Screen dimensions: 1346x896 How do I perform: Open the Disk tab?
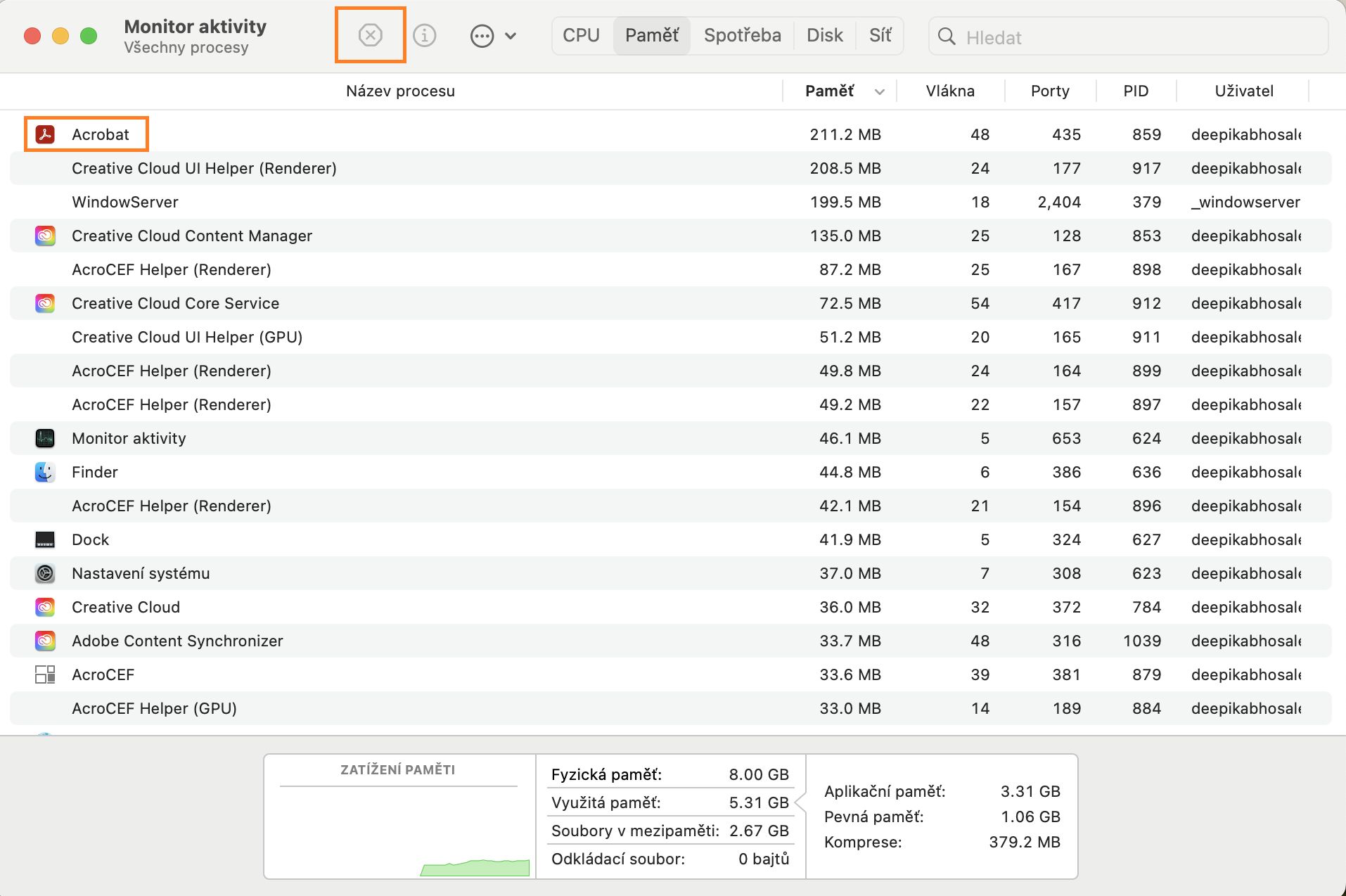[x=824, y=35]
